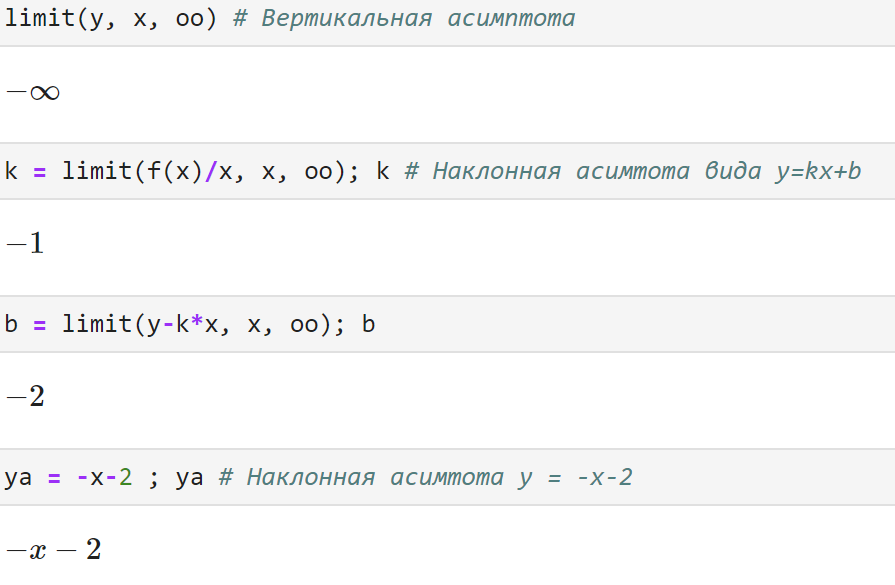Click the green number 2 in ya cell
The width and height of the screenshot is (895, 585).
(x=125, y=477)
